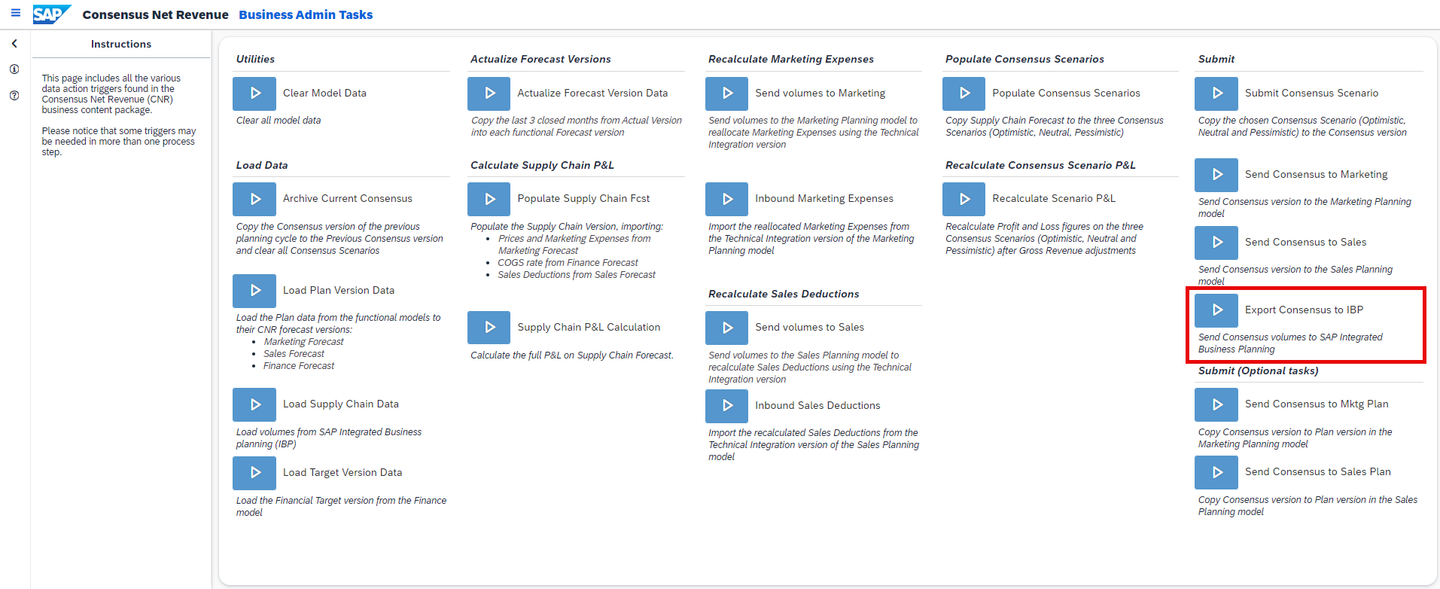
Task: Run Send Consensus to Marketing play button
Action: (x=1217, y=175)
